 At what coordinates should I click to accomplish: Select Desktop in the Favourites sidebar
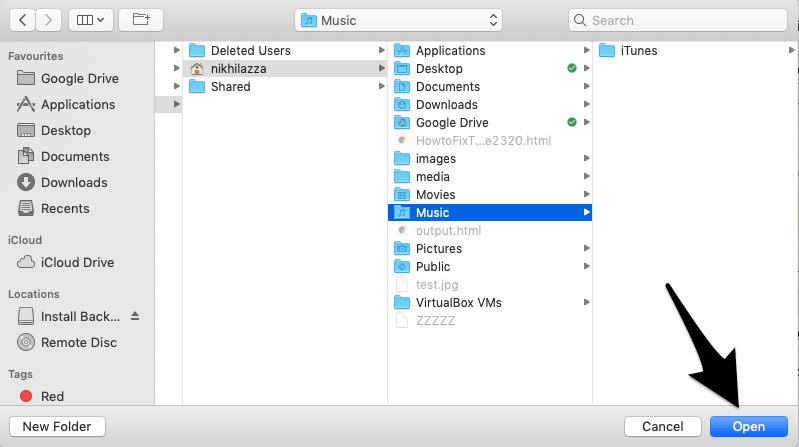(77, 130)
